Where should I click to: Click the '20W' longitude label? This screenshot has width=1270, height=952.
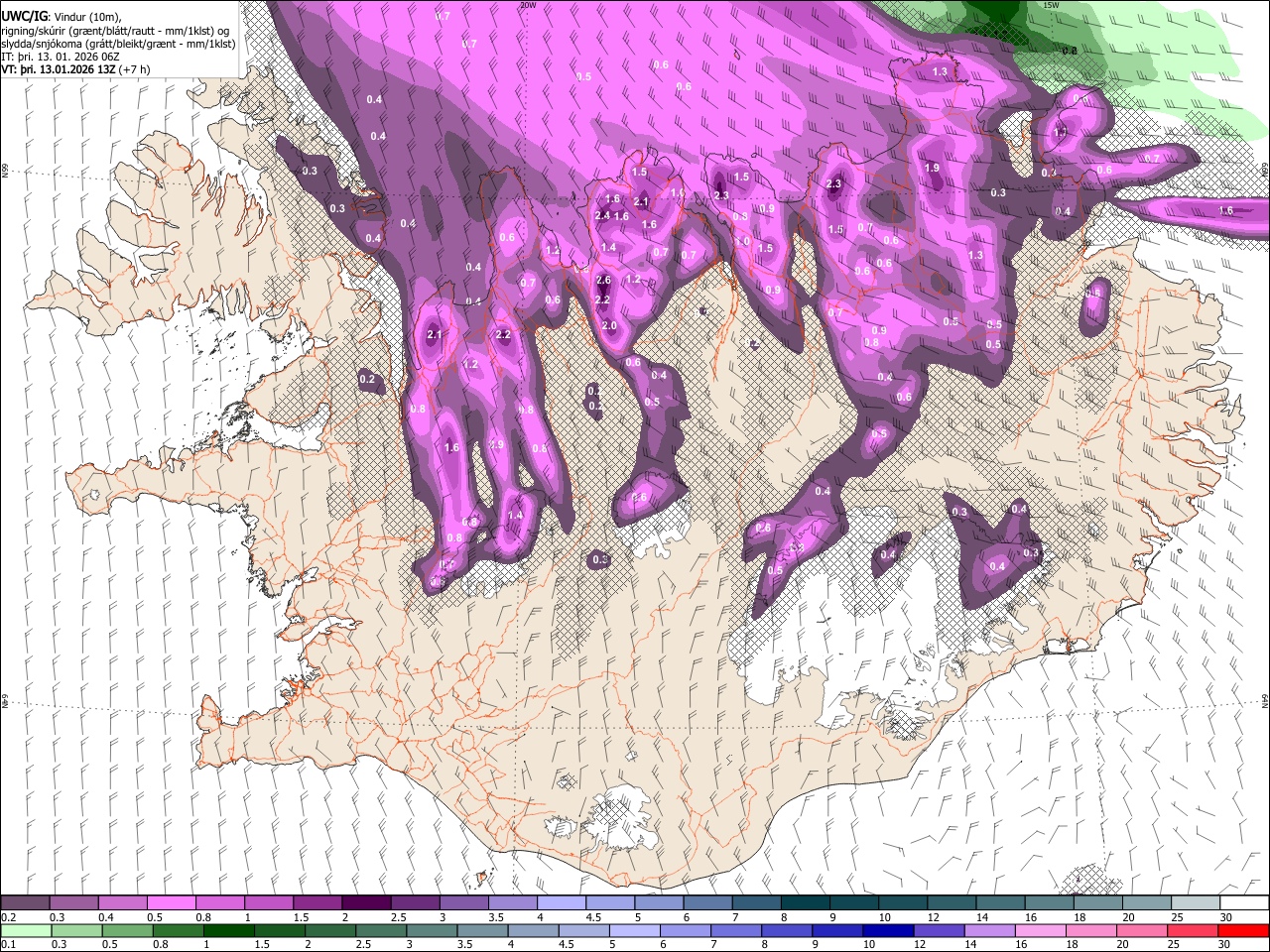[528, 5]
